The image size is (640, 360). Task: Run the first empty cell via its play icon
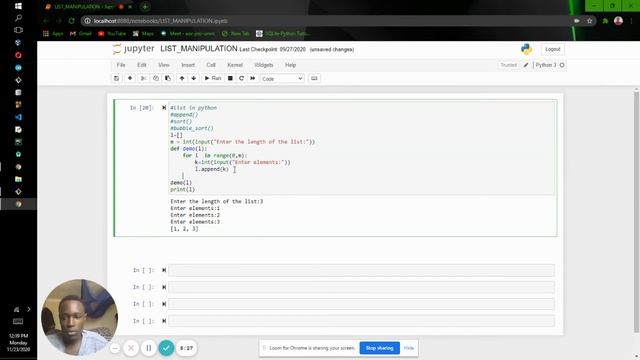click(164, 270)
